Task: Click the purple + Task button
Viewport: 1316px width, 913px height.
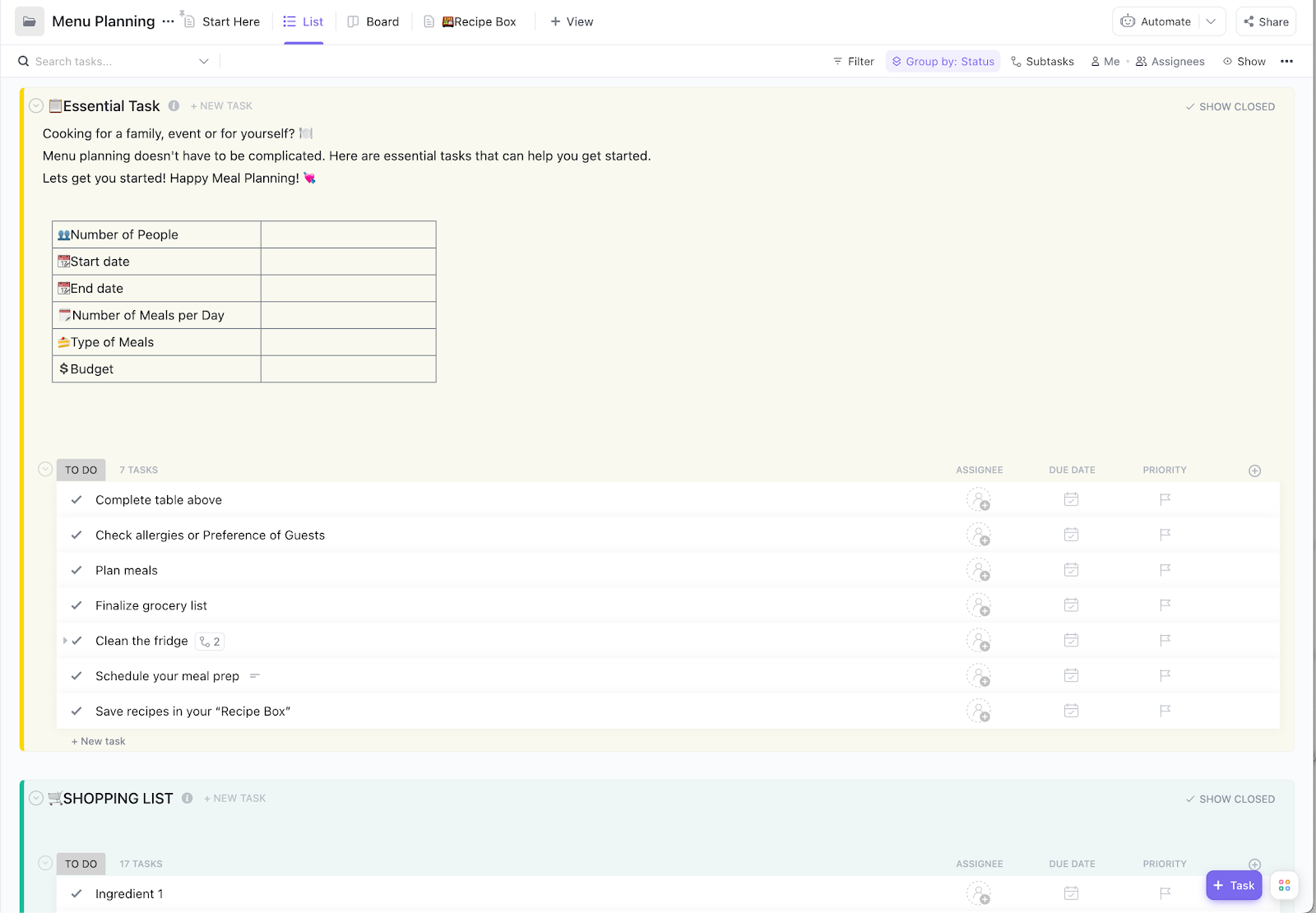Action: [x=1234, y=885]
